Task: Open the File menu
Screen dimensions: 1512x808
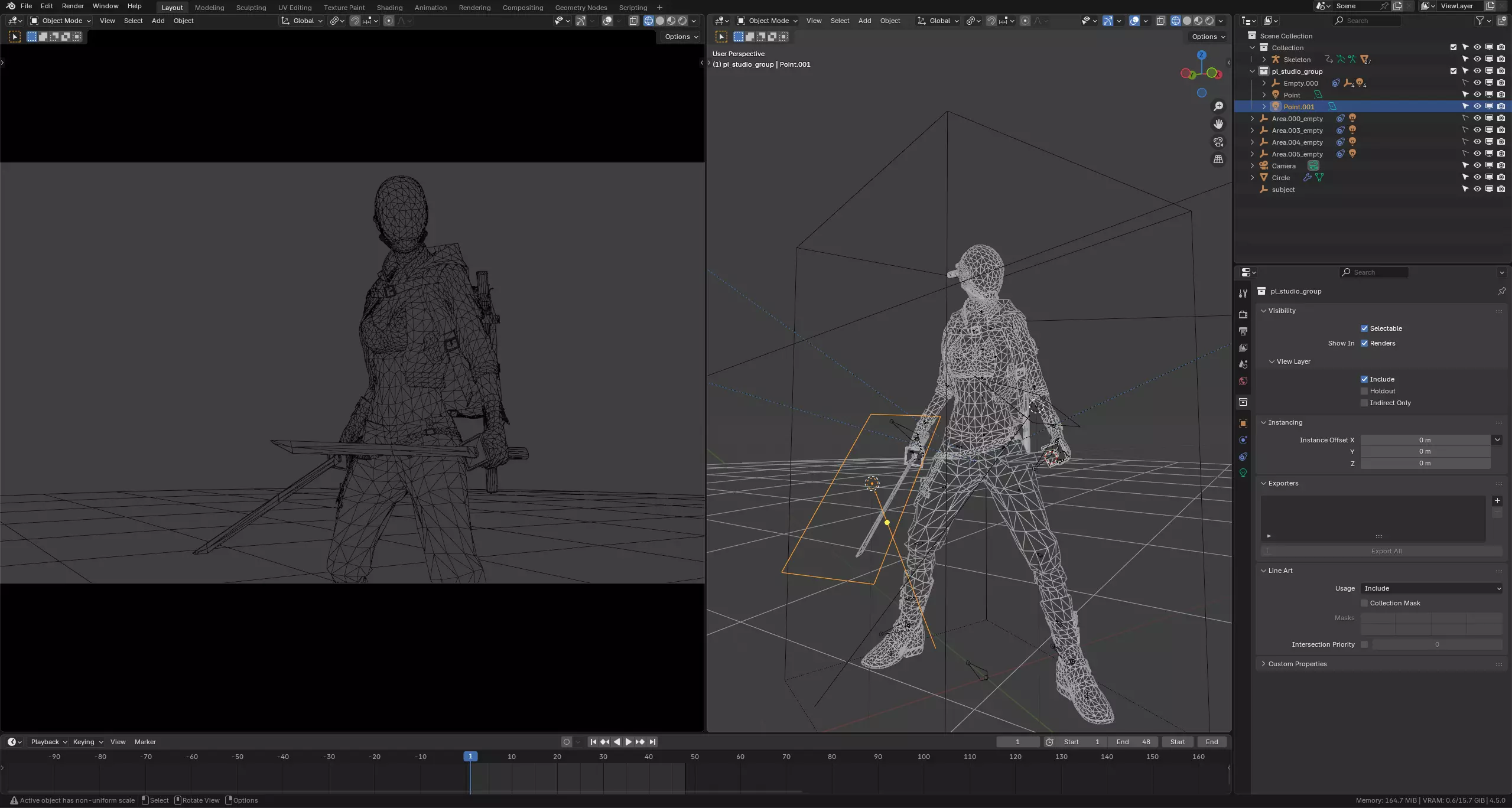Action: pos(26,6)
